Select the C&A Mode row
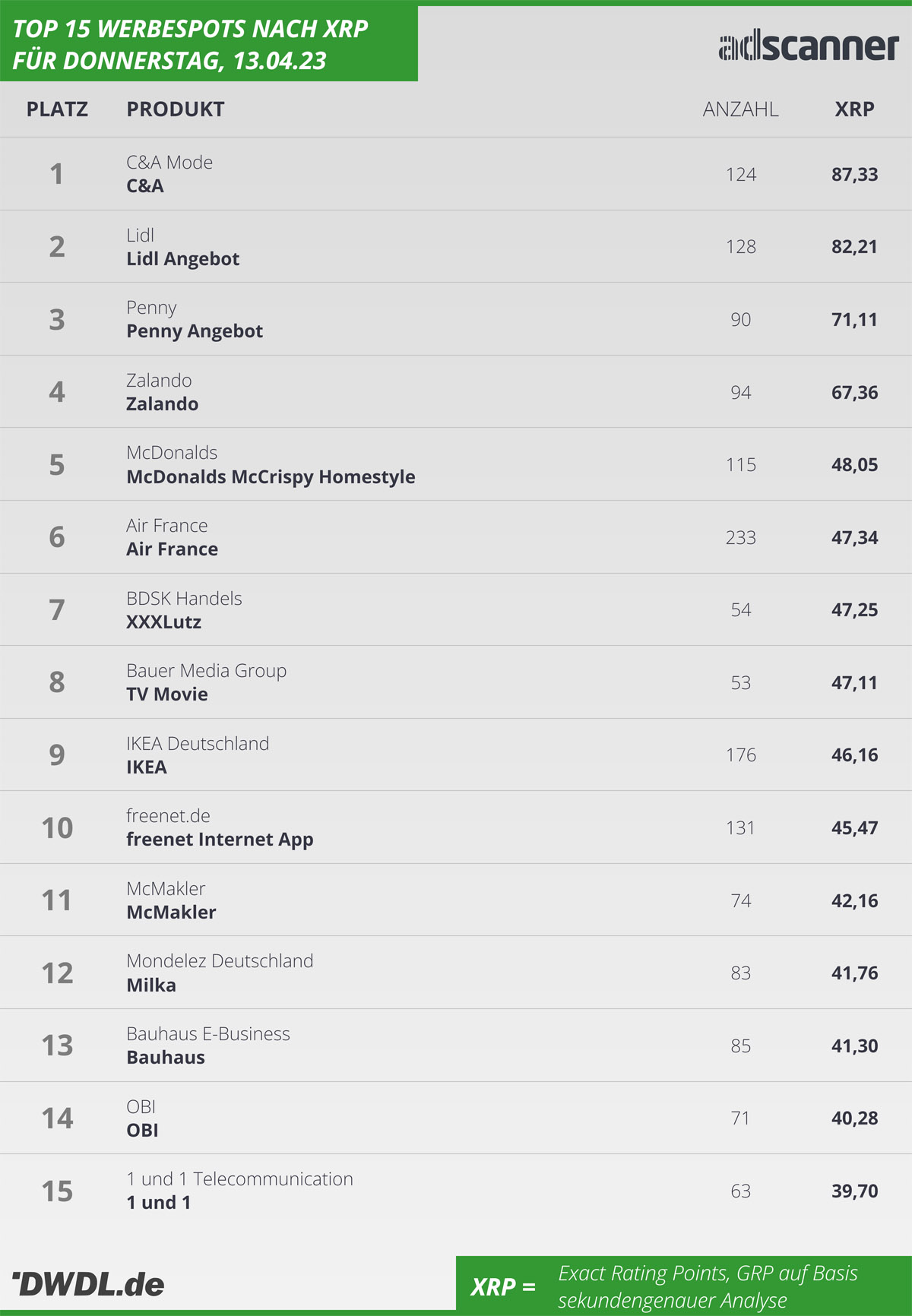This screenshot has width=912, height=1316. coord(456,174)
